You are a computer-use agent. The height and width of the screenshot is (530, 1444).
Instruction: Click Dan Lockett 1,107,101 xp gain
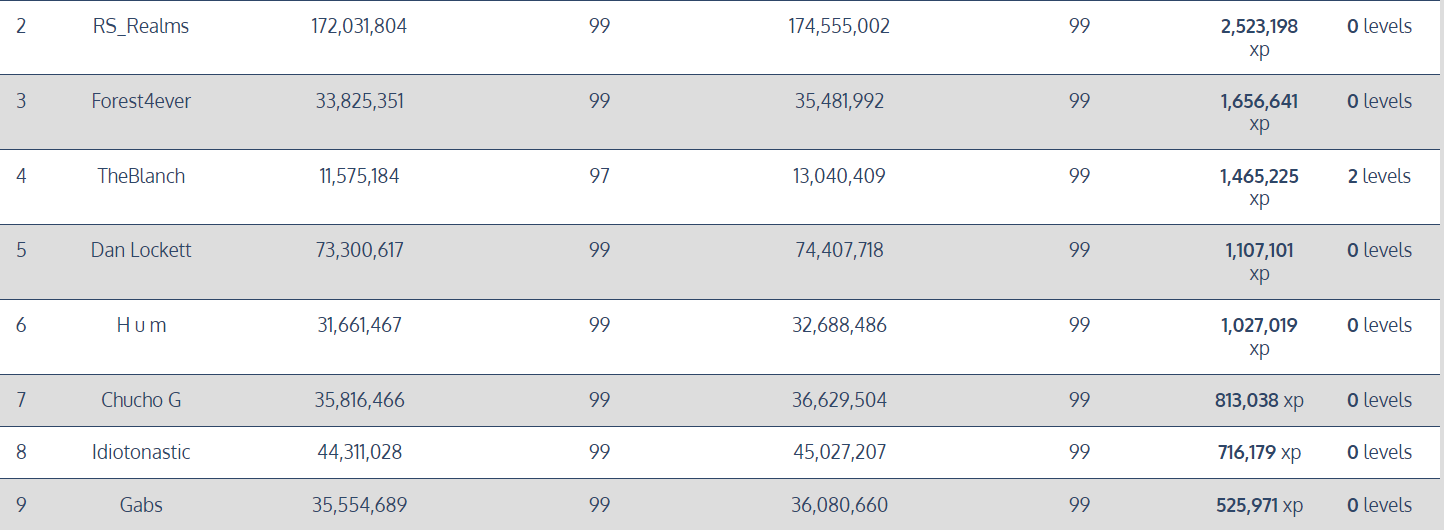[1259, 261]
